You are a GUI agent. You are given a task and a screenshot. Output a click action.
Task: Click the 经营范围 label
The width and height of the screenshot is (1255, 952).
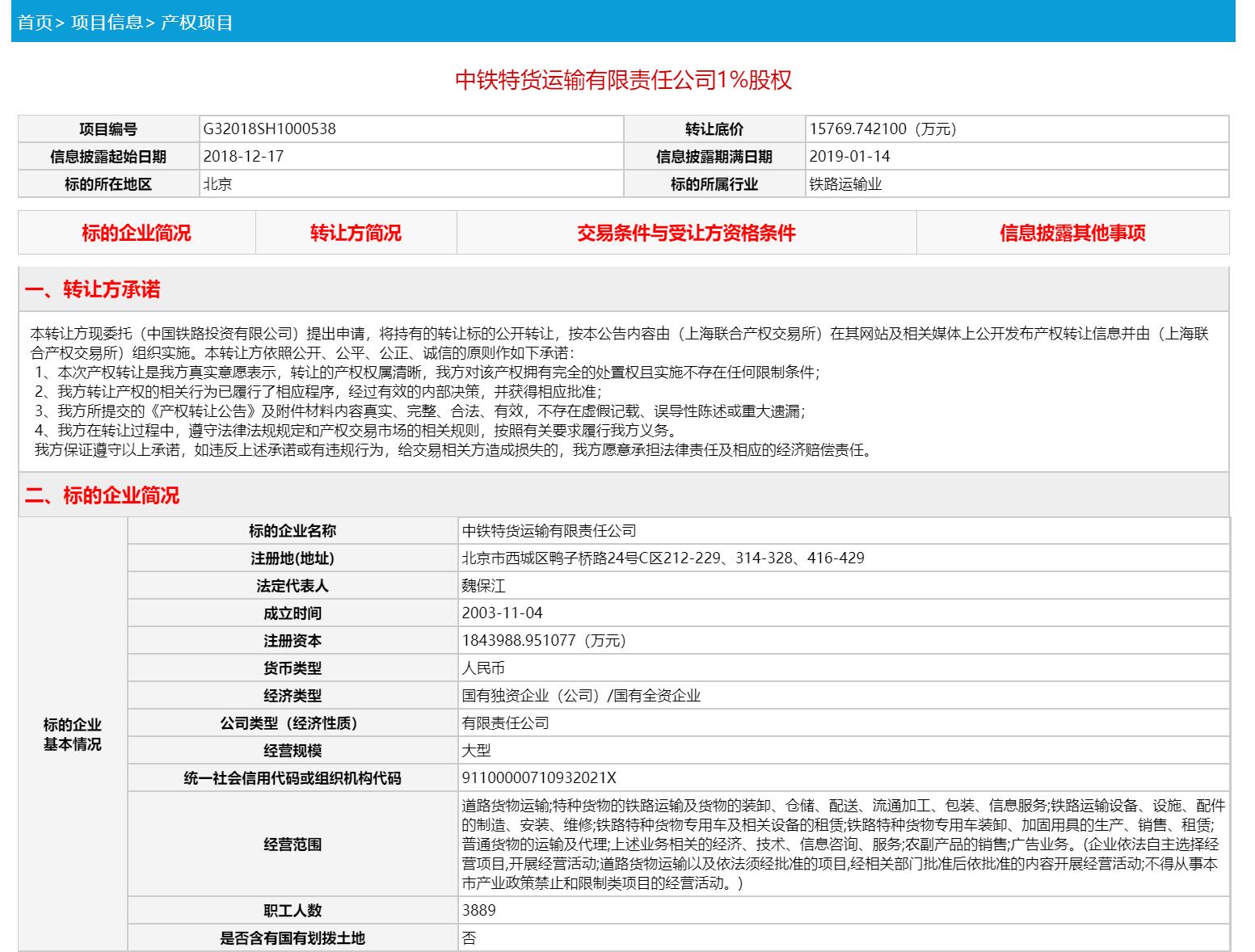pyautogui.click(x=293, y=845)
